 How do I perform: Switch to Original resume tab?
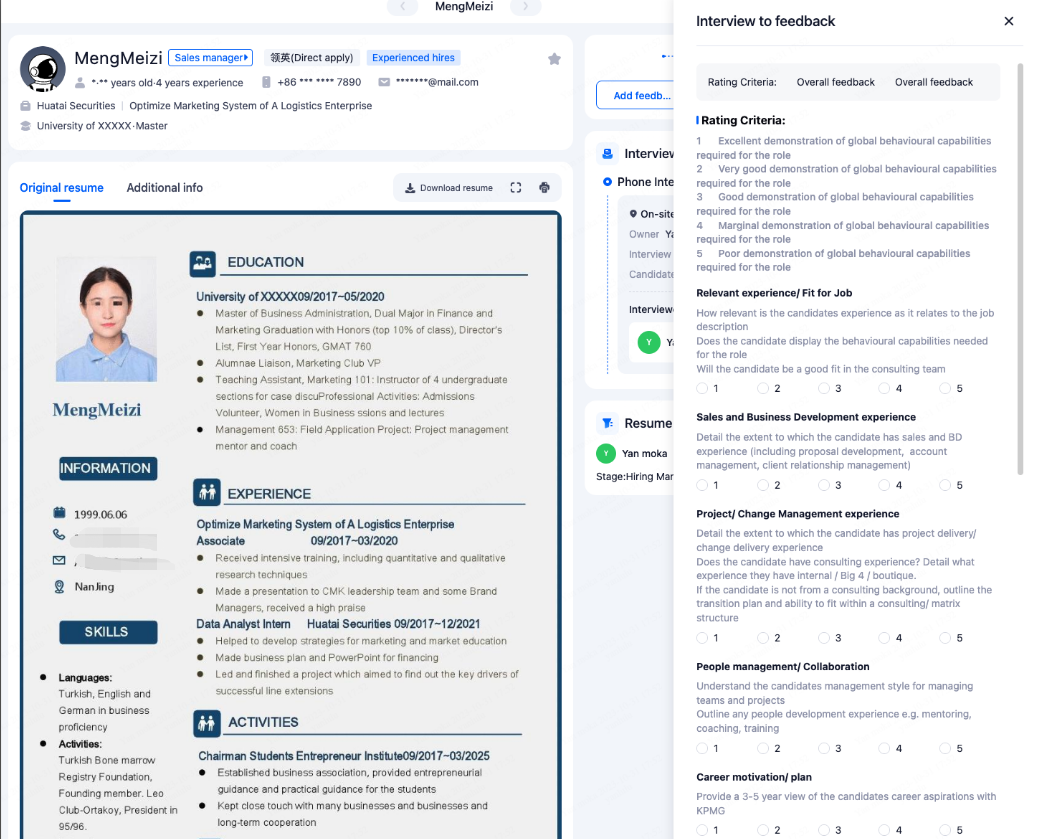62,188
